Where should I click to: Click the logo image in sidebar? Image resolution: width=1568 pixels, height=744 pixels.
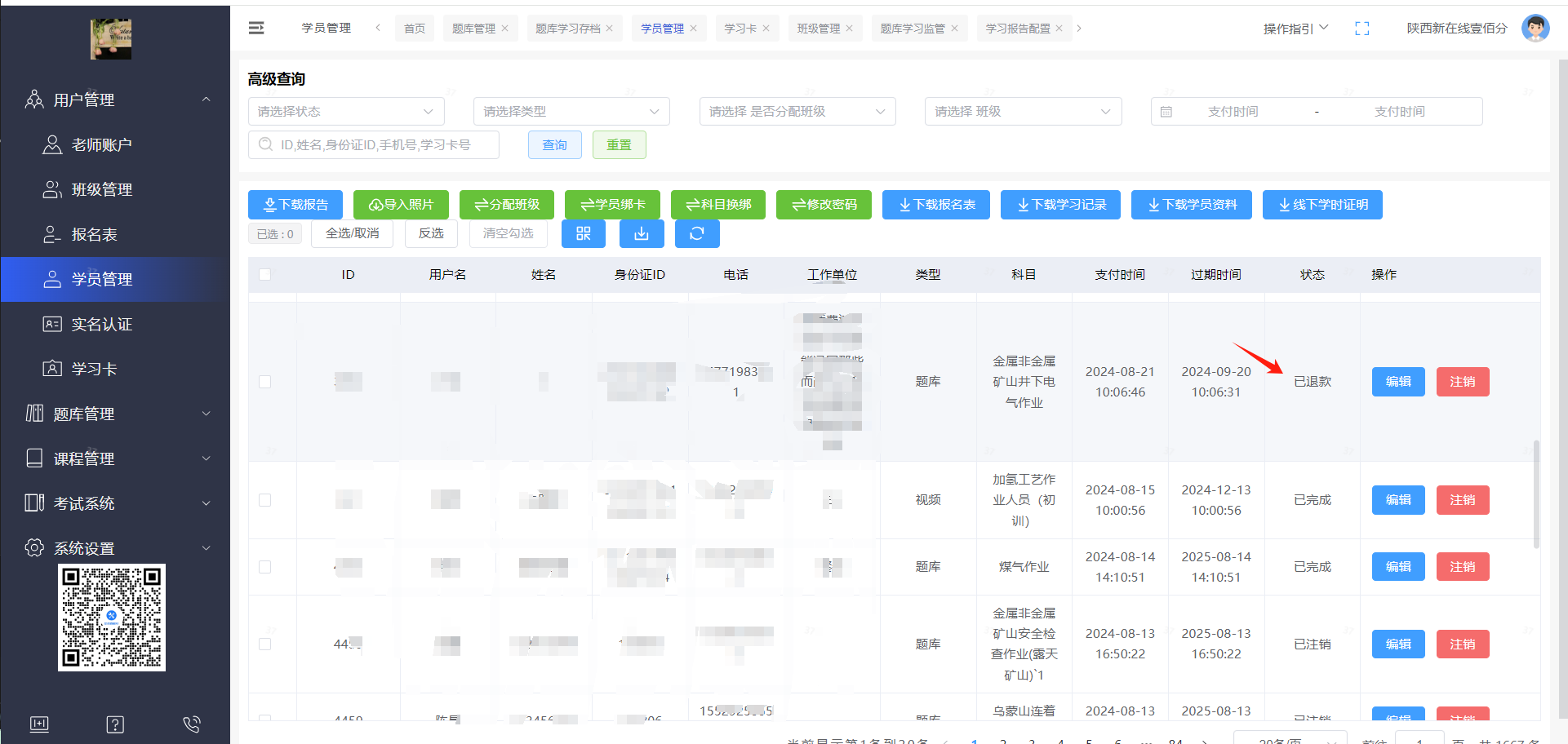(x=111, y=38)
